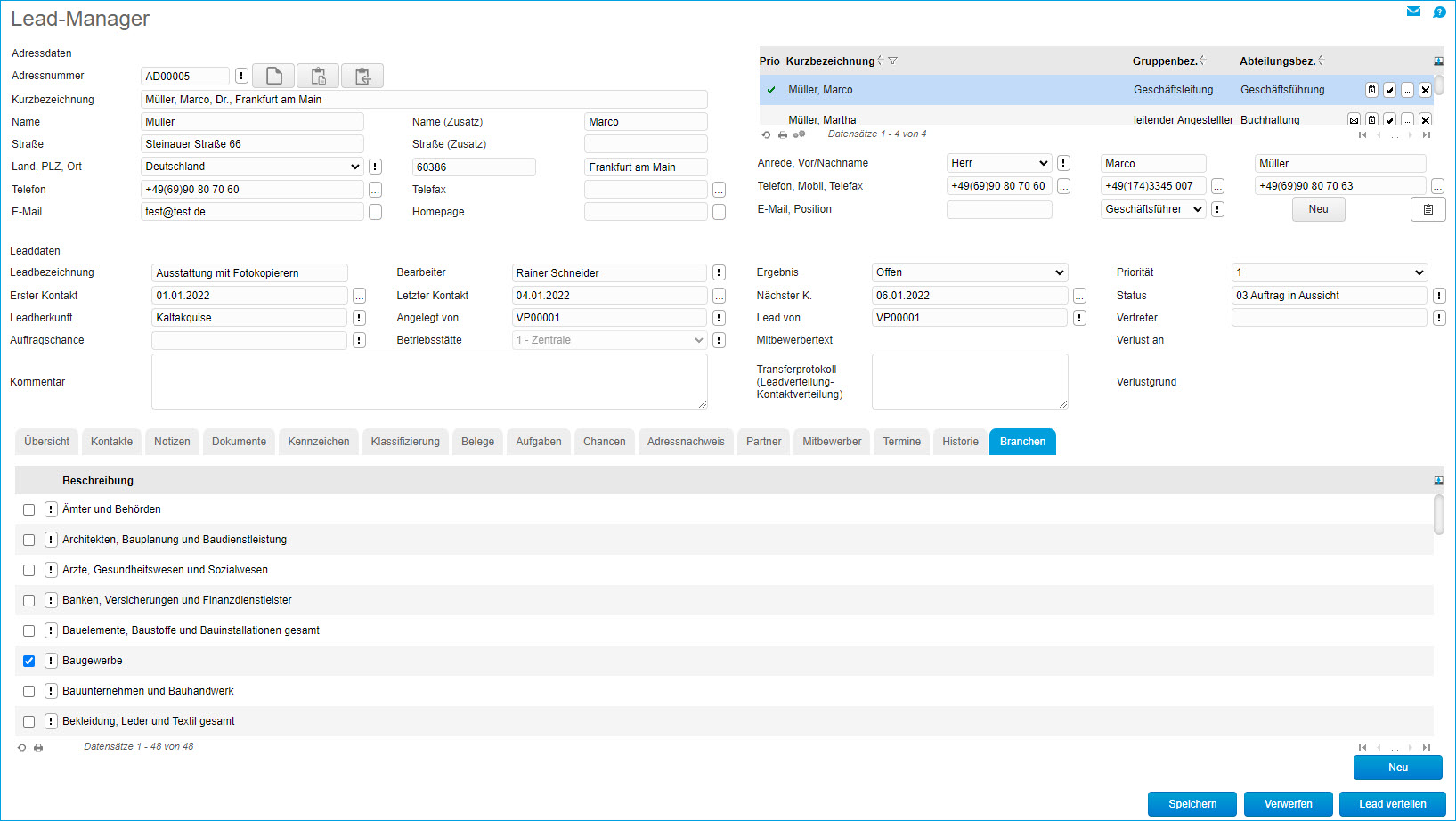Open the mail envelope icon at top right
Screen dimensions: 1456x821
click(x=1413, y=12)
